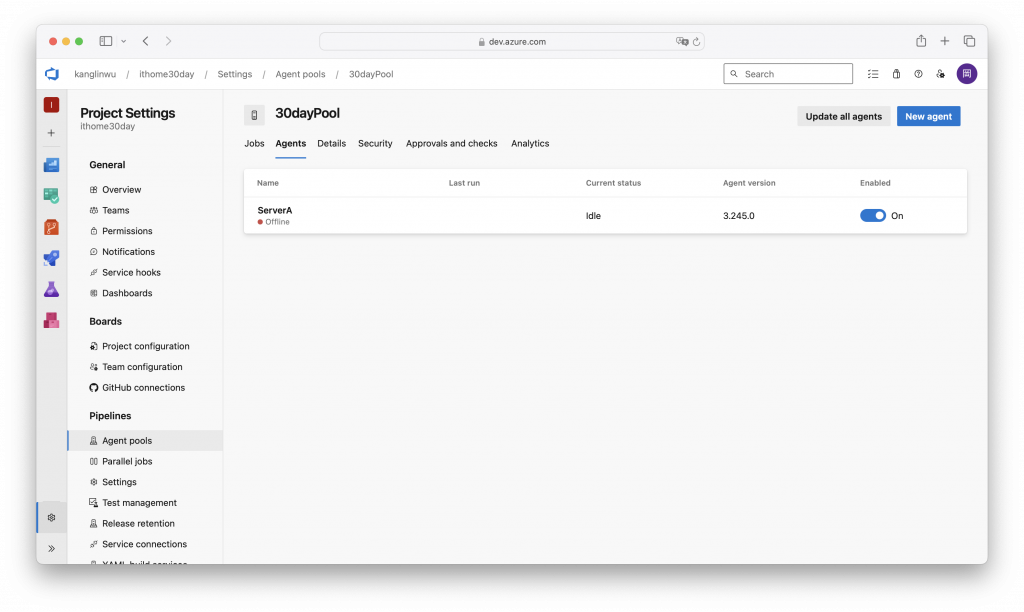Open Approvals and checks tab
Image resolution: width=1024 pixels, height=612 pixels.
(x=451, y=143)
